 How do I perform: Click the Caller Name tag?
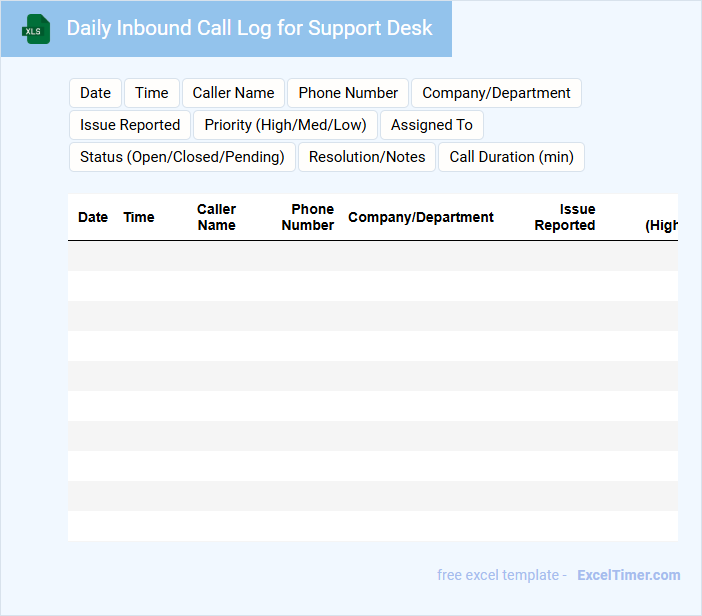tap(233, 93)
